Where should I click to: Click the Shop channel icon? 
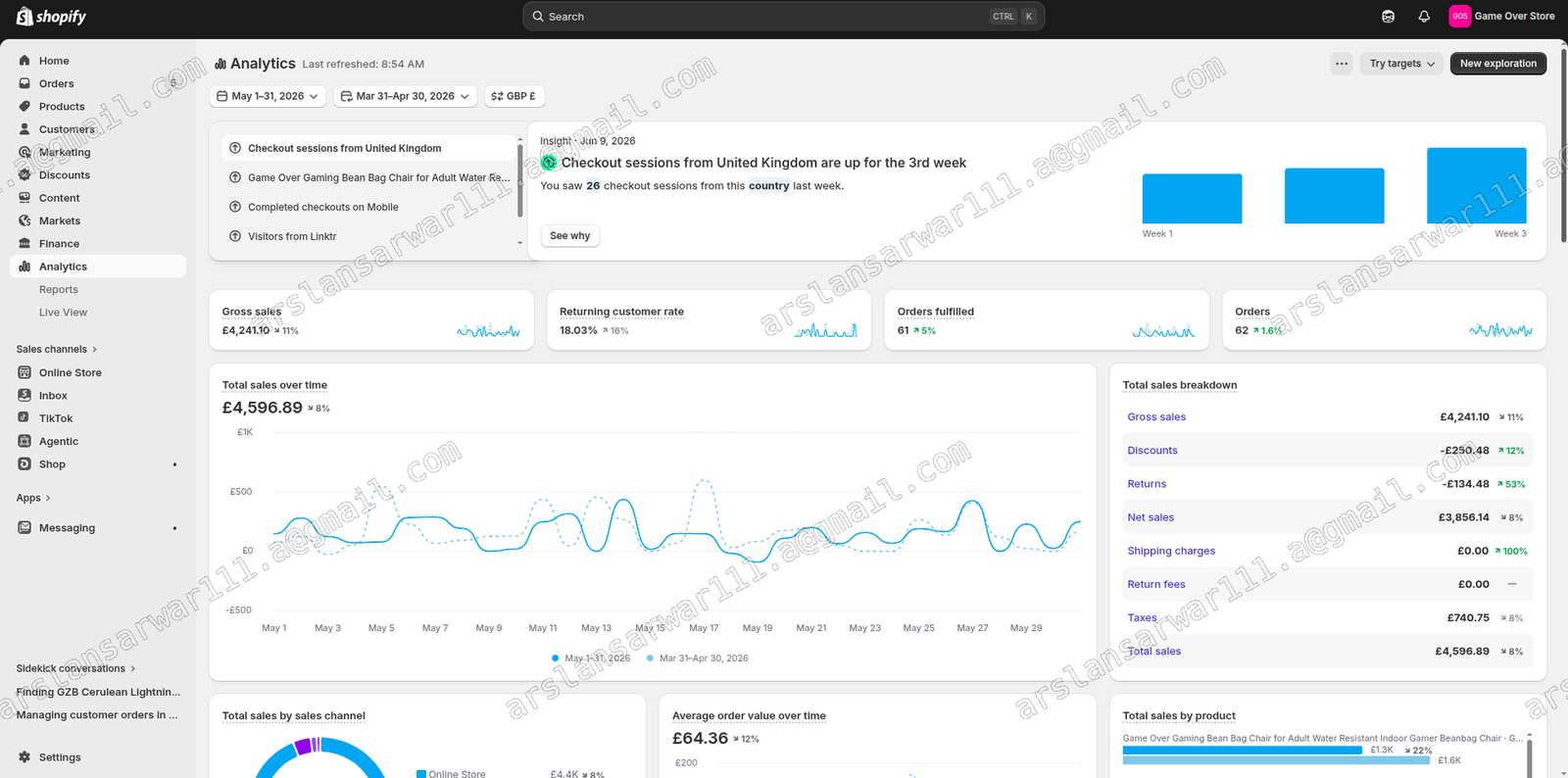click(x=24, y=464)
